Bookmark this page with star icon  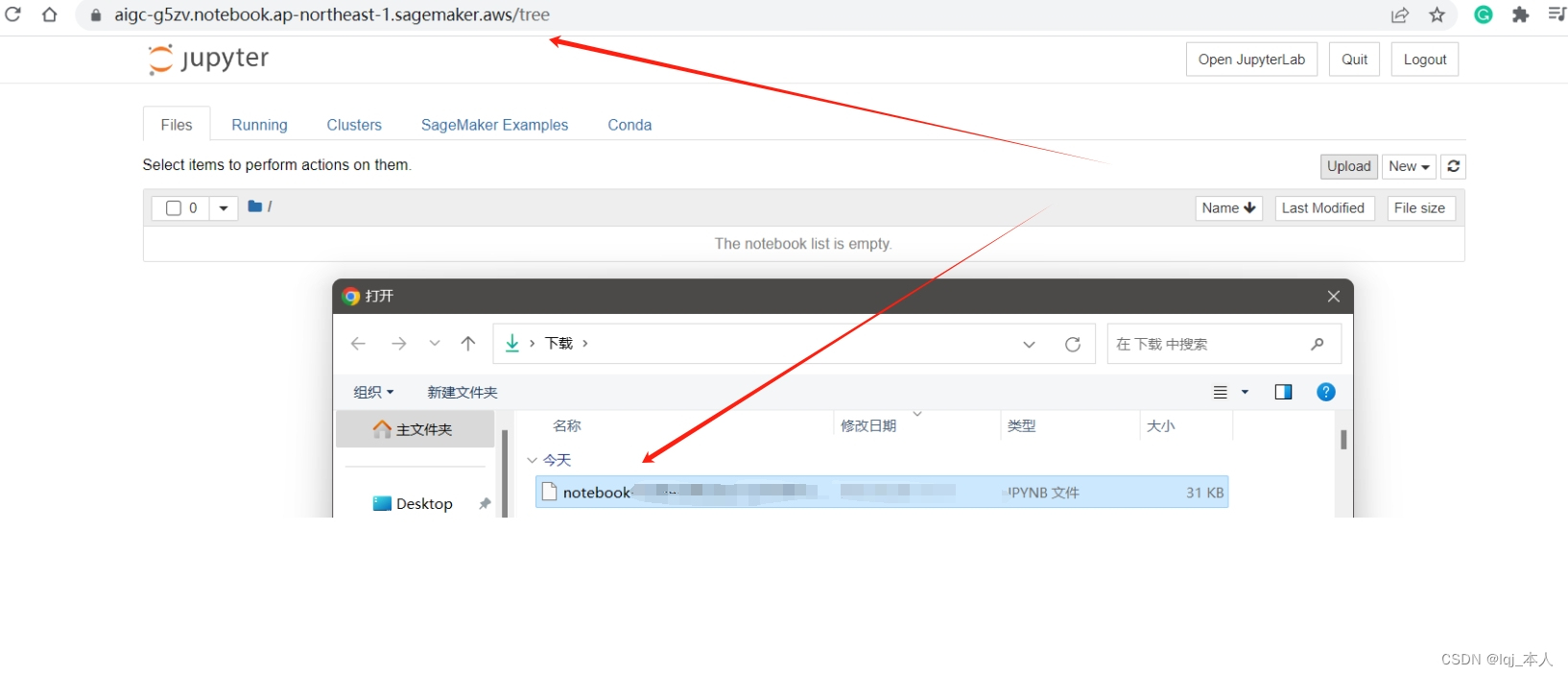1437,14
